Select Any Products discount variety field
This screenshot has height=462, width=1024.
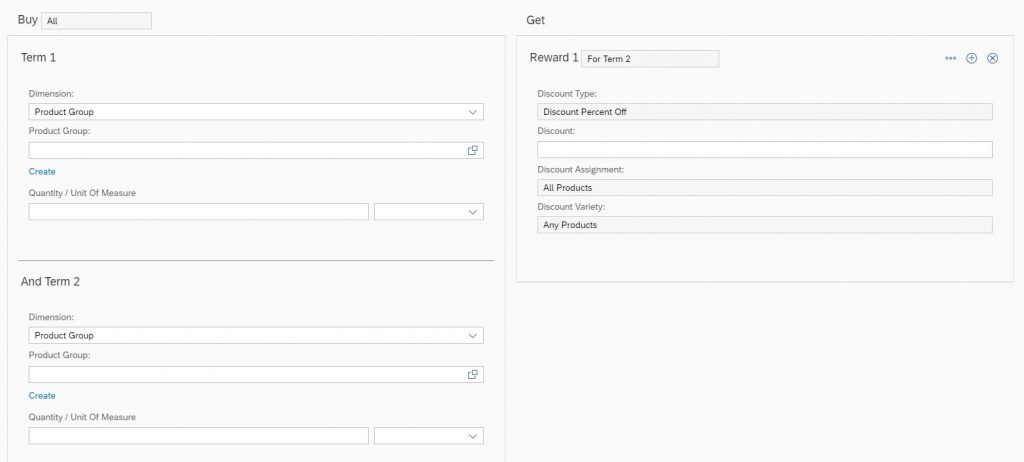click(765, 225)
